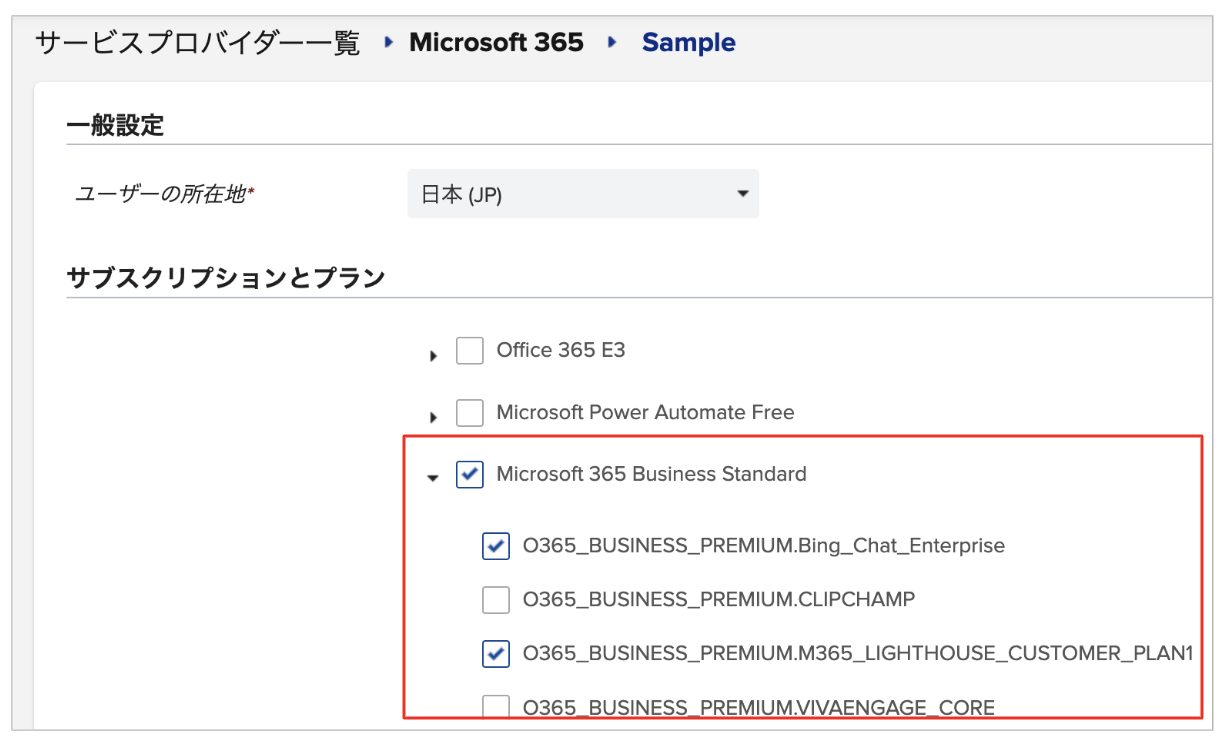The image size is (1228, 746).
Task: Click the O365_BUSINESS_PREMIUM.M365_LIGHTHOUSE_CUSTOMER_PLAN1 label
Action: pos(859,654)
